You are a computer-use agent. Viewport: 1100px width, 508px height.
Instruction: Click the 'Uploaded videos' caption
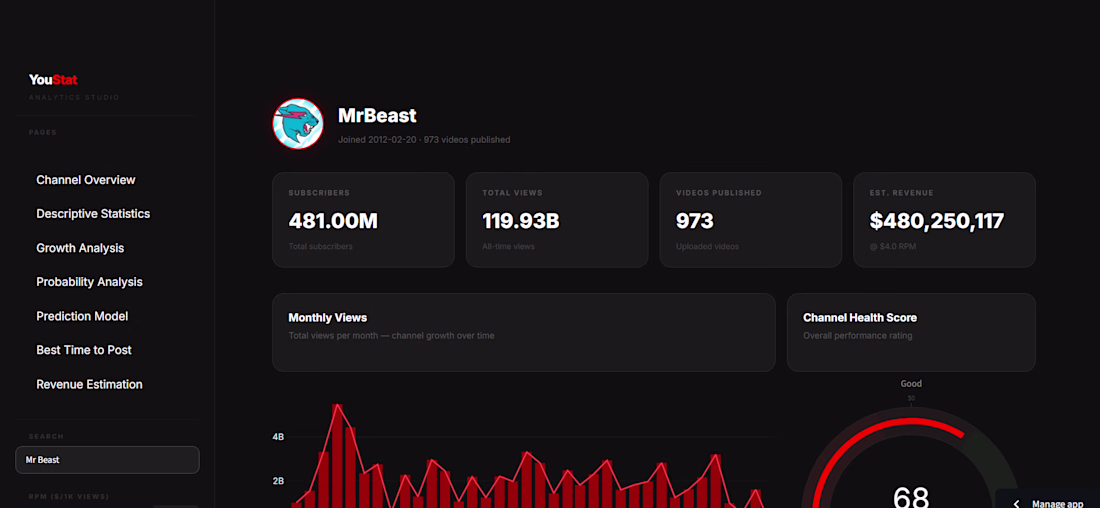[707, 246]
